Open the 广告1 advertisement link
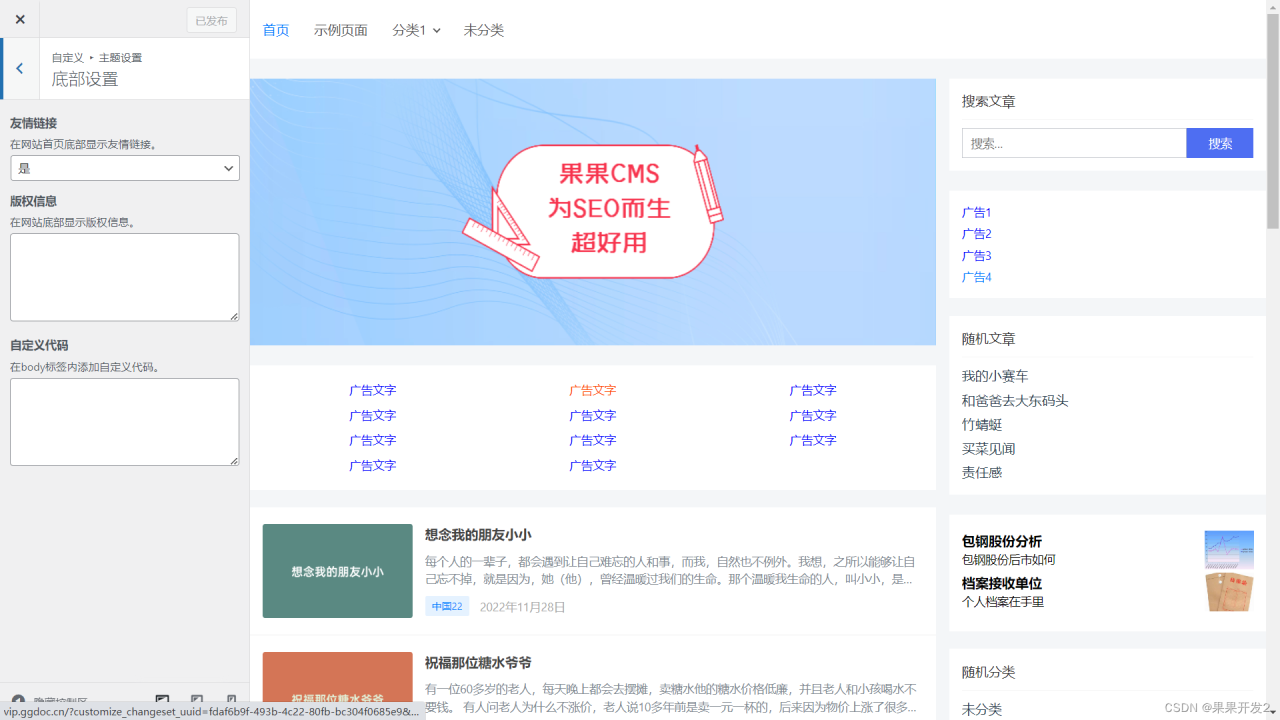This screenshot has height=720, width=1280. coord(976,212)
